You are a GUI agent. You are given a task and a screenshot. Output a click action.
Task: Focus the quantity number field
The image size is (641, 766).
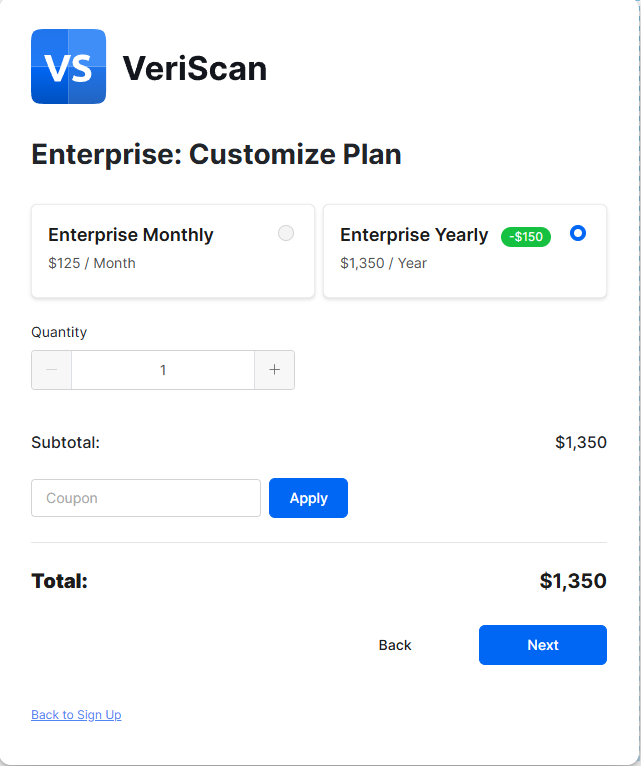coord(163,370)
